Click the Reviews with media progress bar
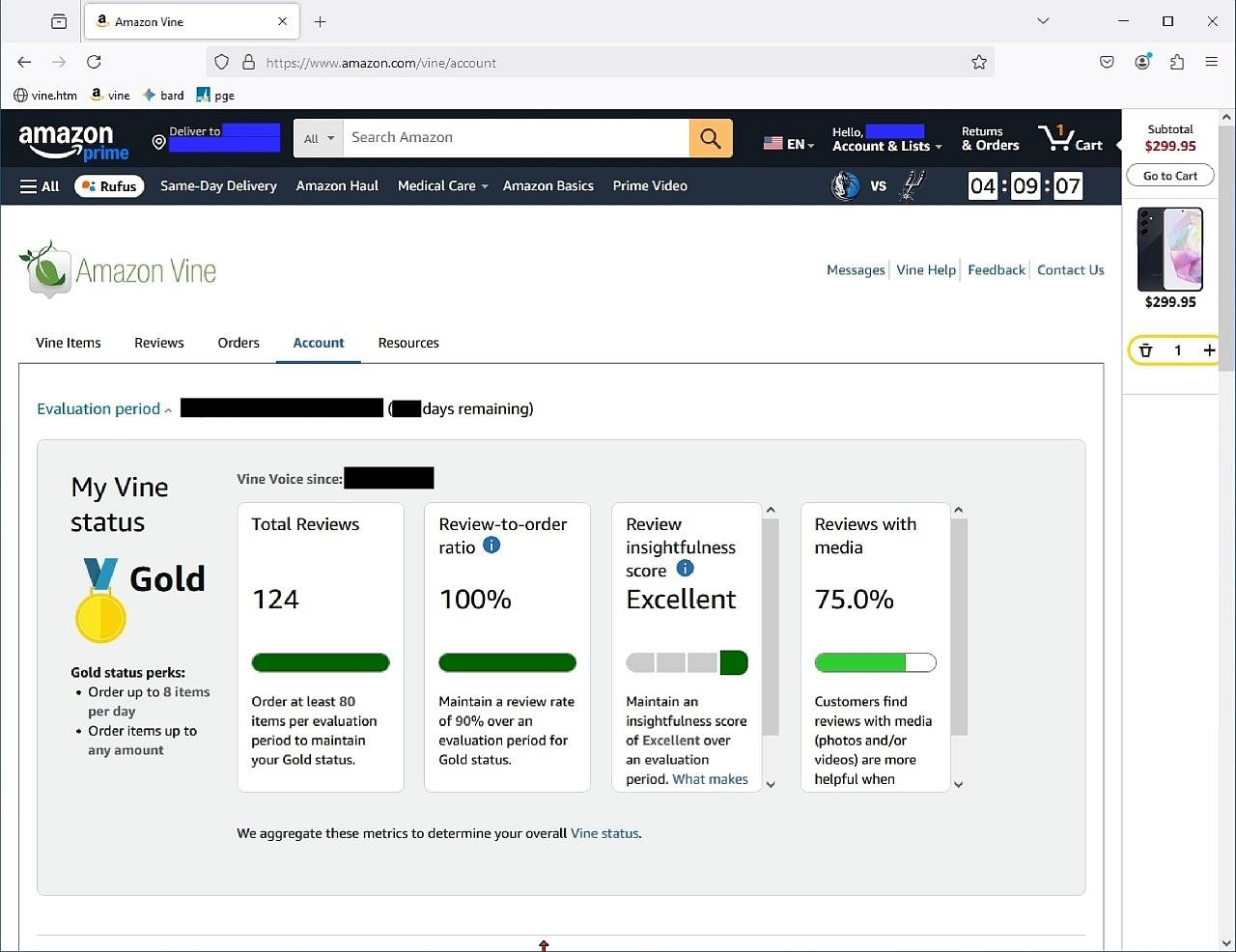Image resolution: width=1236 pixels, height=952 pixels. click(875, 662)
